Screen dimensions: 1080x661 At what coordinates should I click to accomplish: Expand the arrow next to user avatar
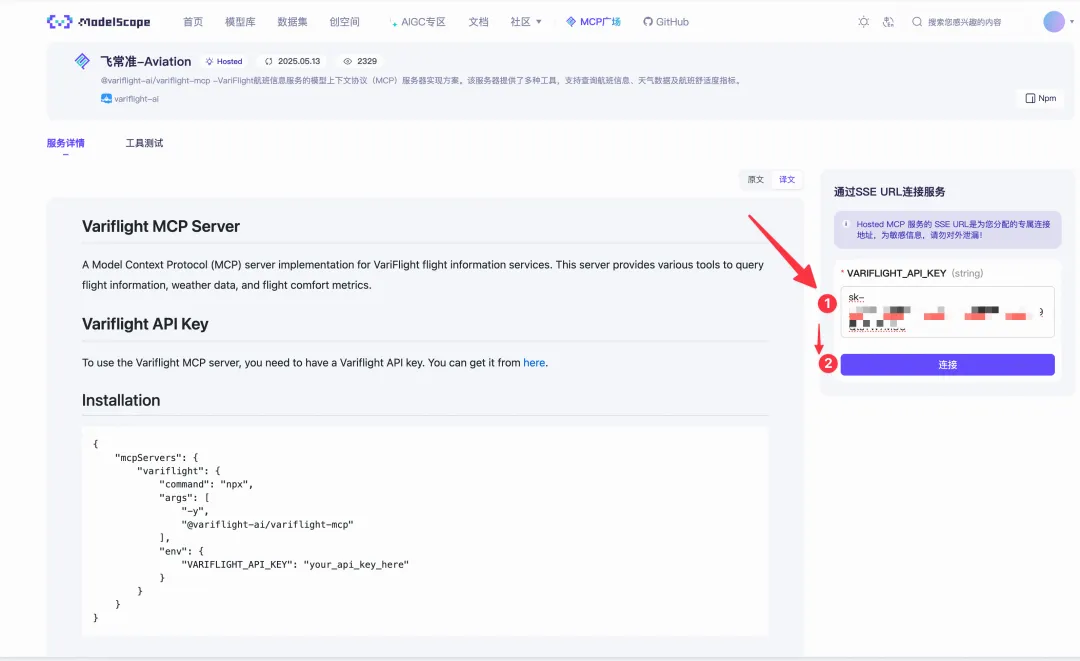[1072, 22]
